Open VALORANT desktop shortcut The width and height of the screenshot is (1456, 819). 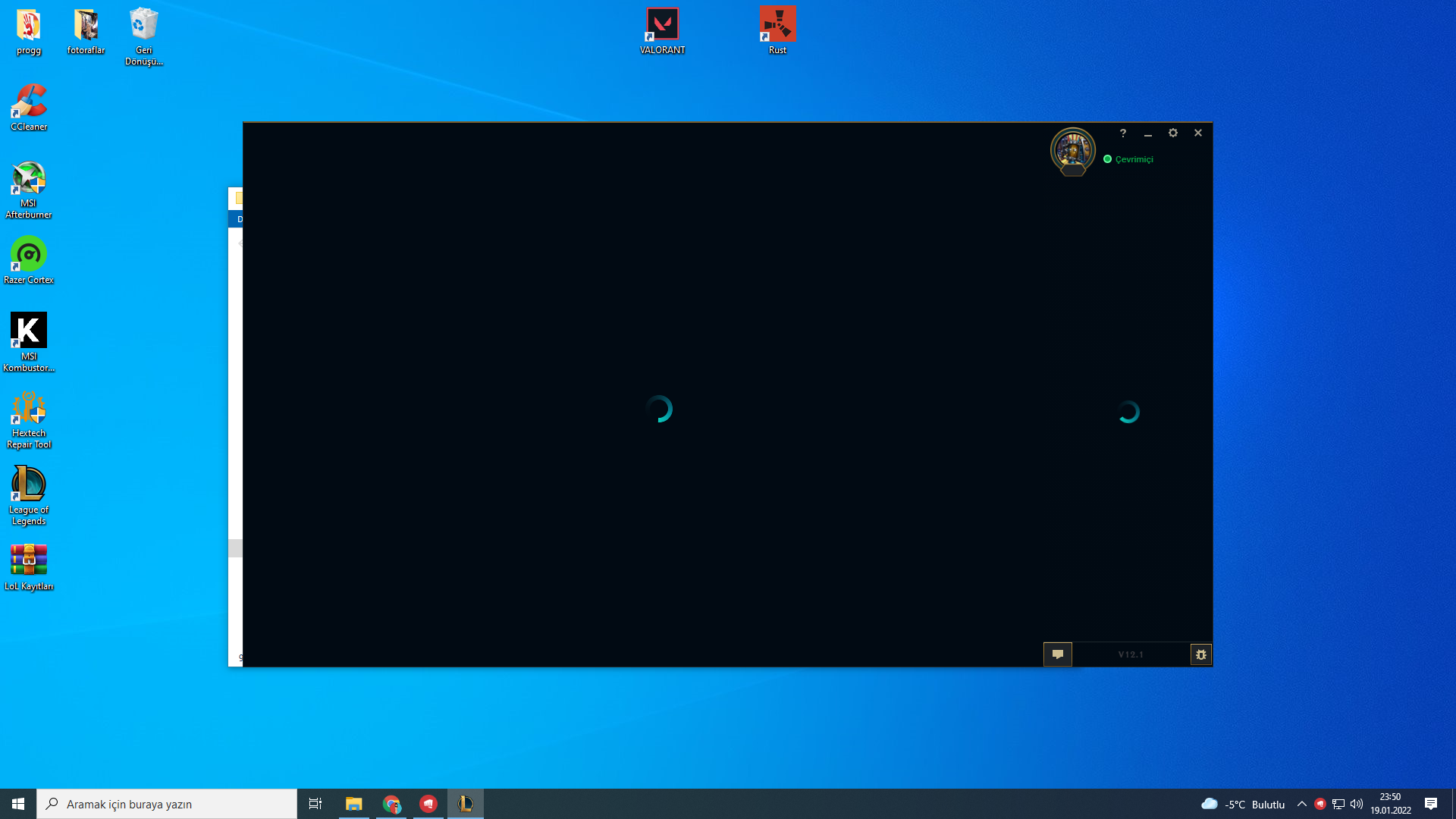tap(662, 31)
